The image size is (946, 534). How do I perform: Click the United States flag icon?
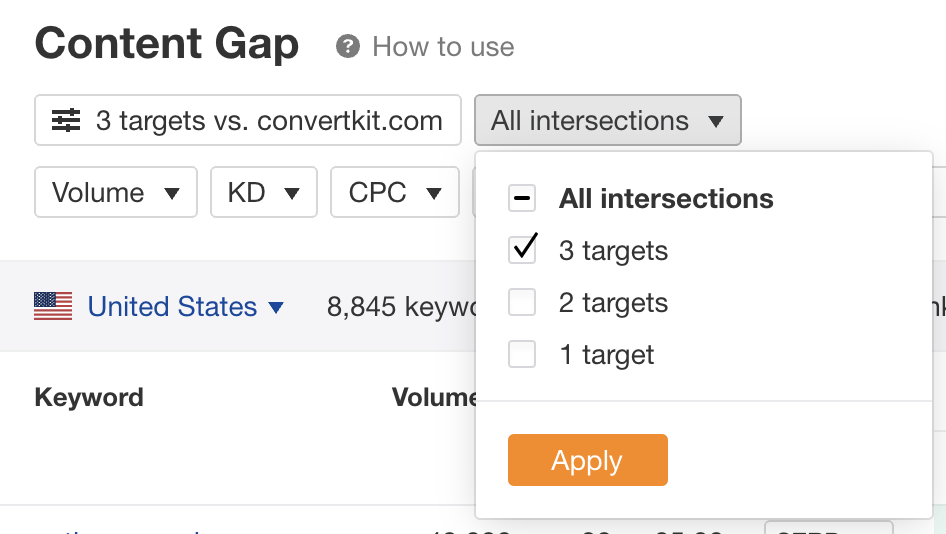[x=53, y=306]
